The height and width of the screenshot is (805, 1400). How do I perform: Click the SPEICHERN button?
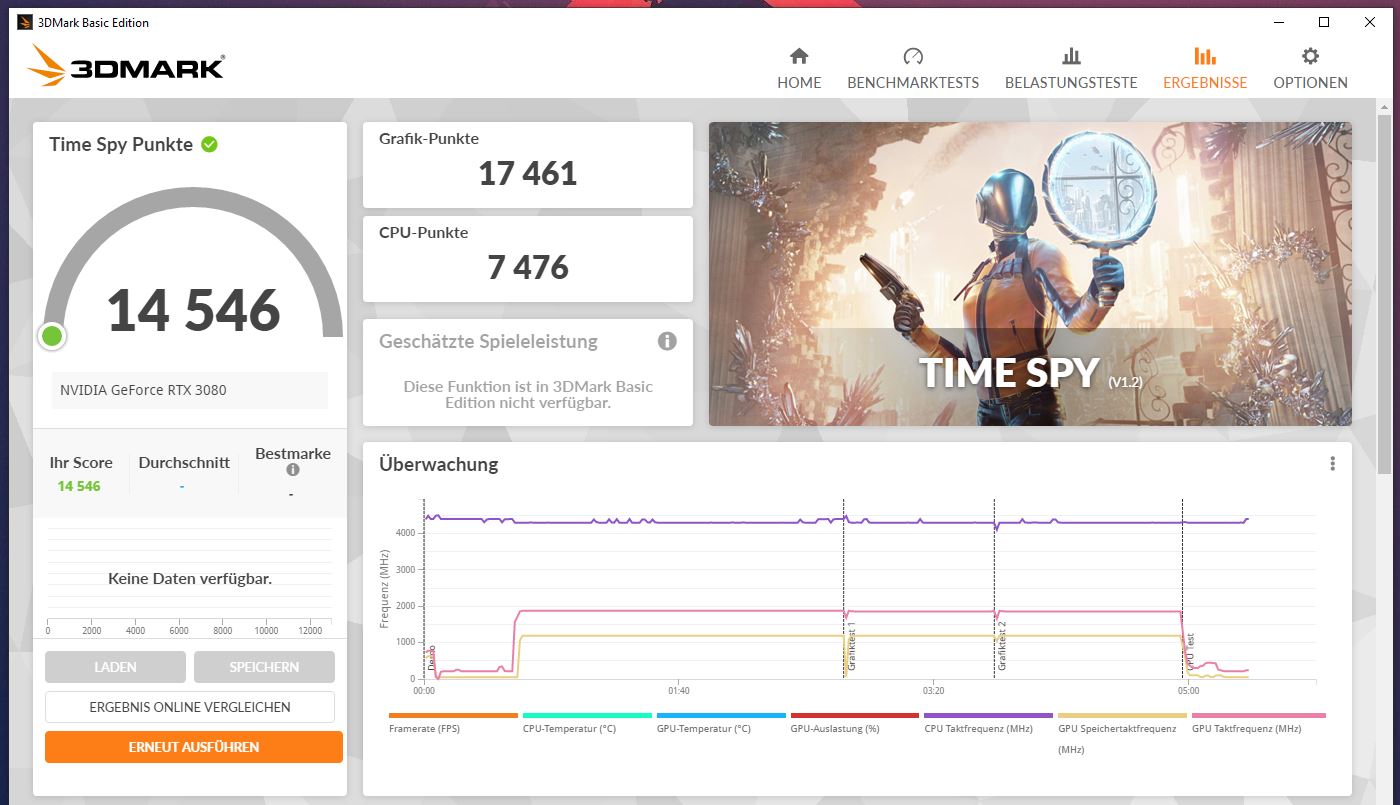264,667
